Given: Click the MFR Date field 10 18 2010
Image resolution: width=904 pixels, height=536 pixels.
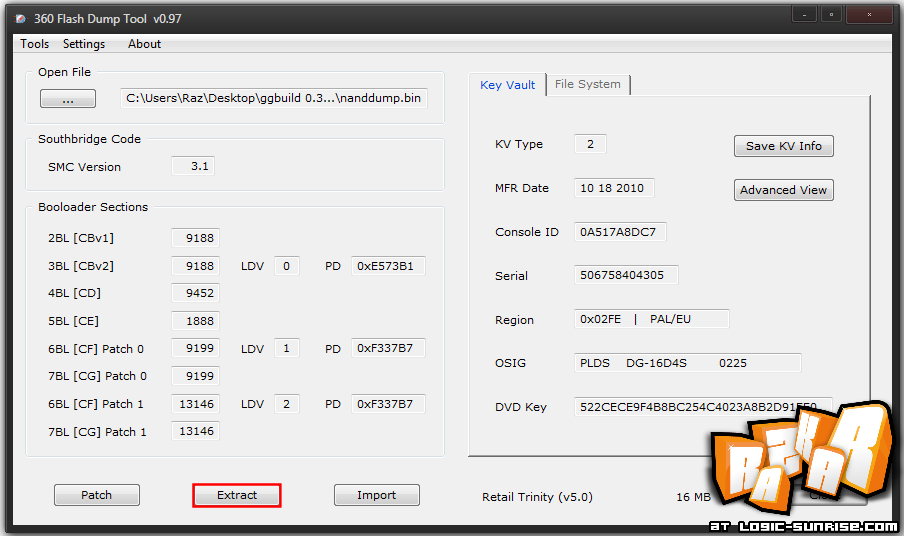Looking at the screenshot, I should coord(615,188).
